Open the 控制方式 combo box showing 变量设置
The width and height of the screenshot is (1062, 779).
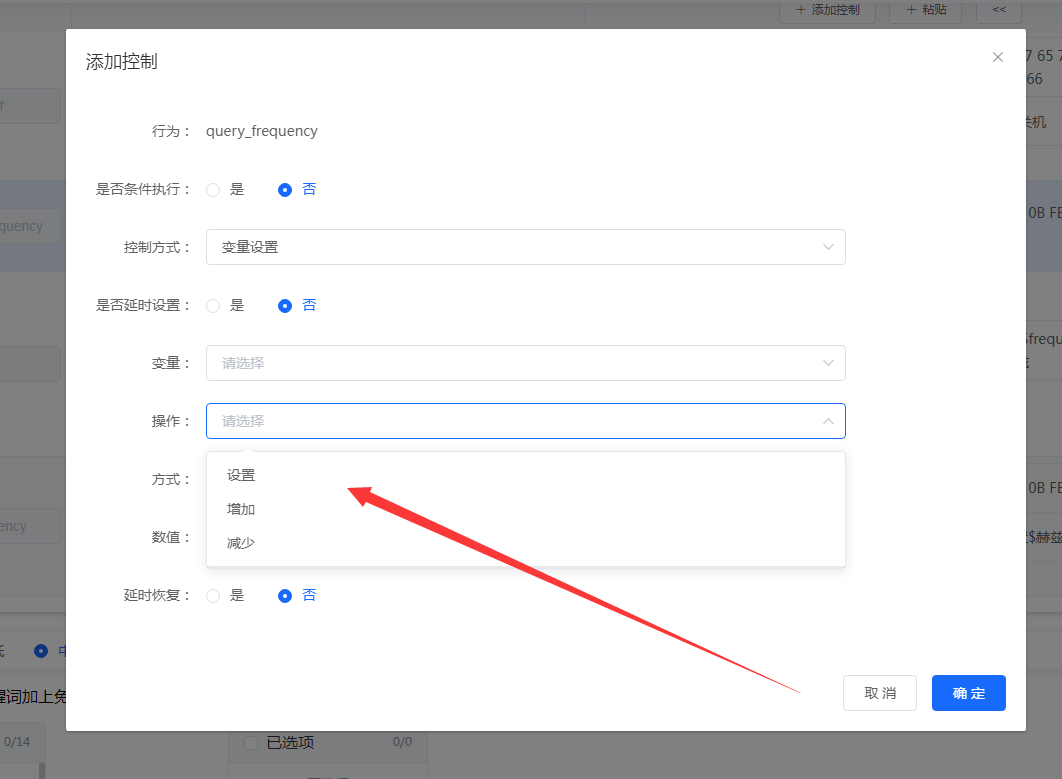click(525, 247)
